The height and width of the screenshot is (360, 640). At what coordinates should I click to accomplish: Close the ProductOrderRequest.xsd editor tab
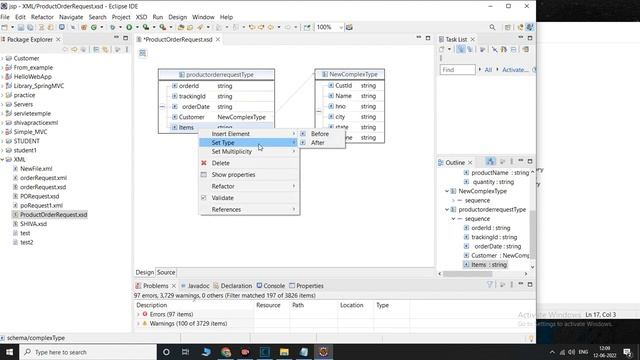point(218,39)
